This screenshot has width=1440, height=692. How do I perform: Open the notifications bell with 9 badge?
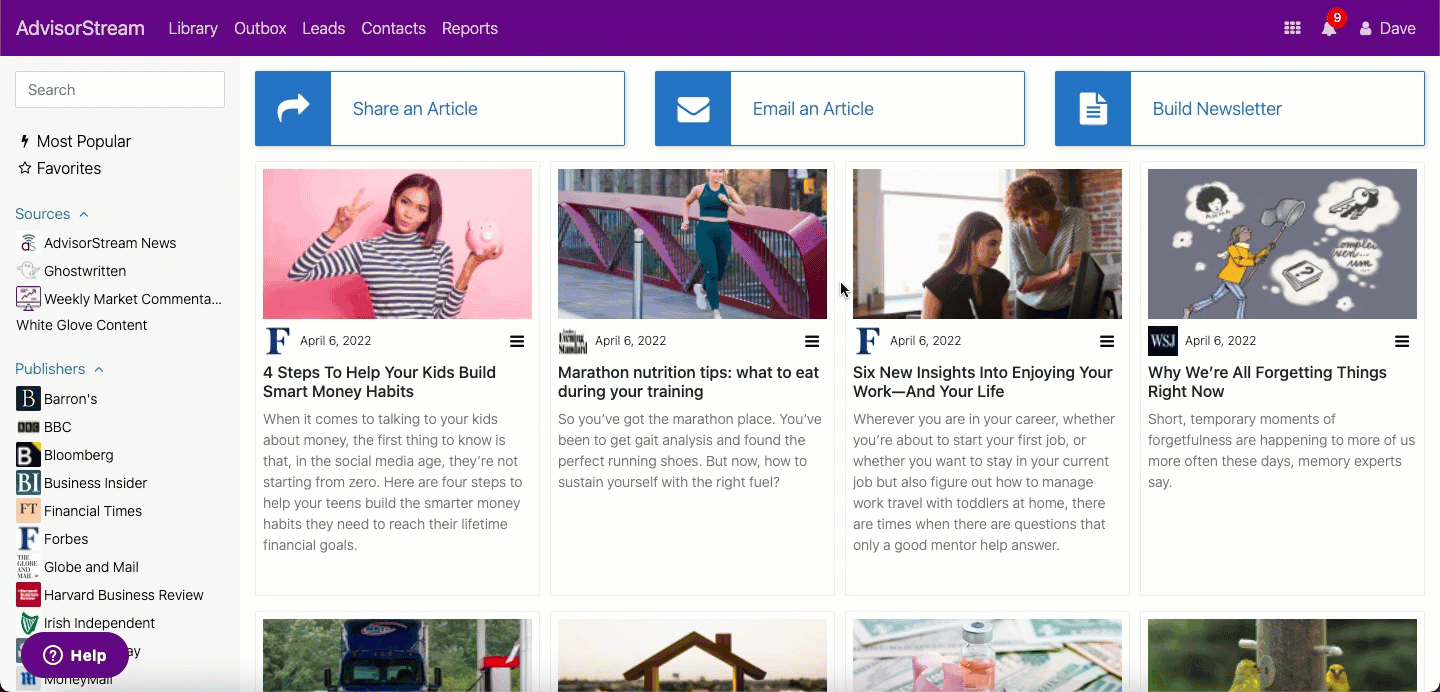click(x=1330, y=26)
